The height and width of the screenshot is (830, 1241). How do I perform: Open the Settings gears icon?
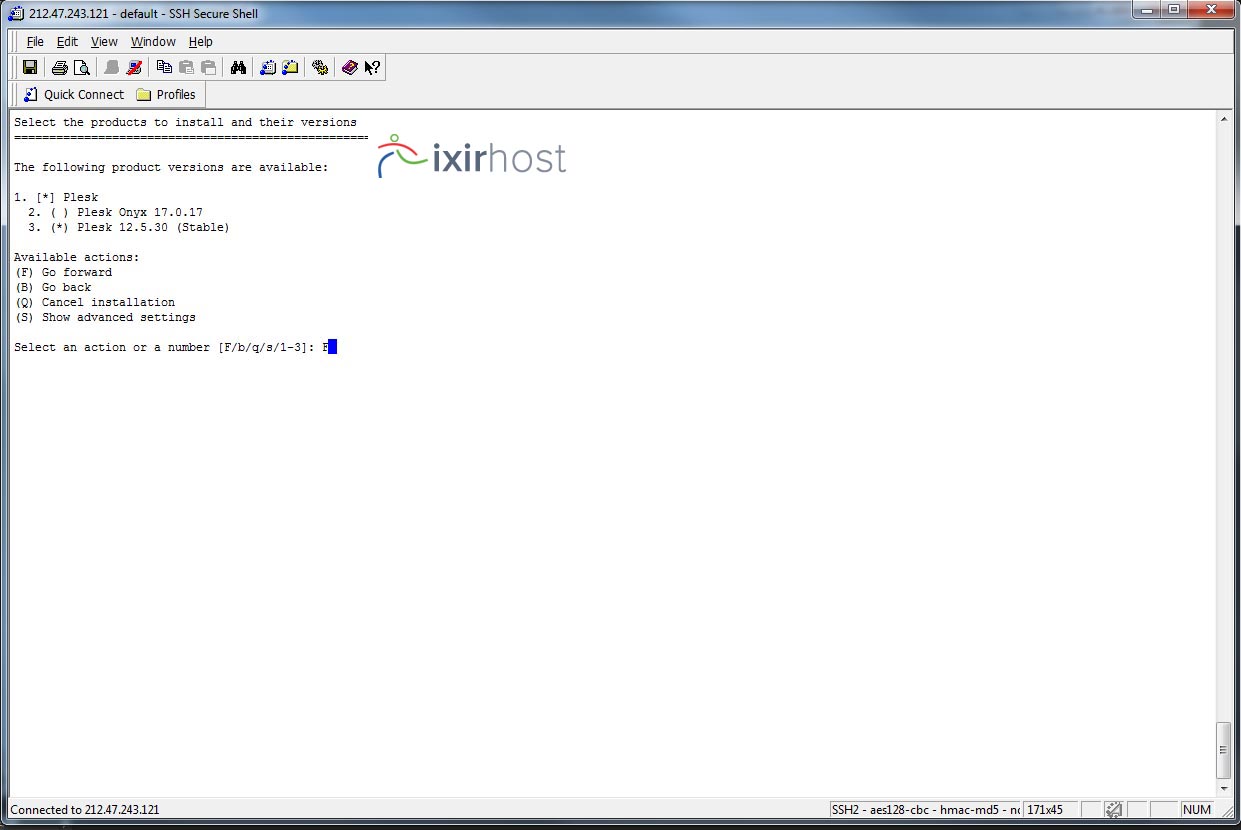click(x=320, y=68)
